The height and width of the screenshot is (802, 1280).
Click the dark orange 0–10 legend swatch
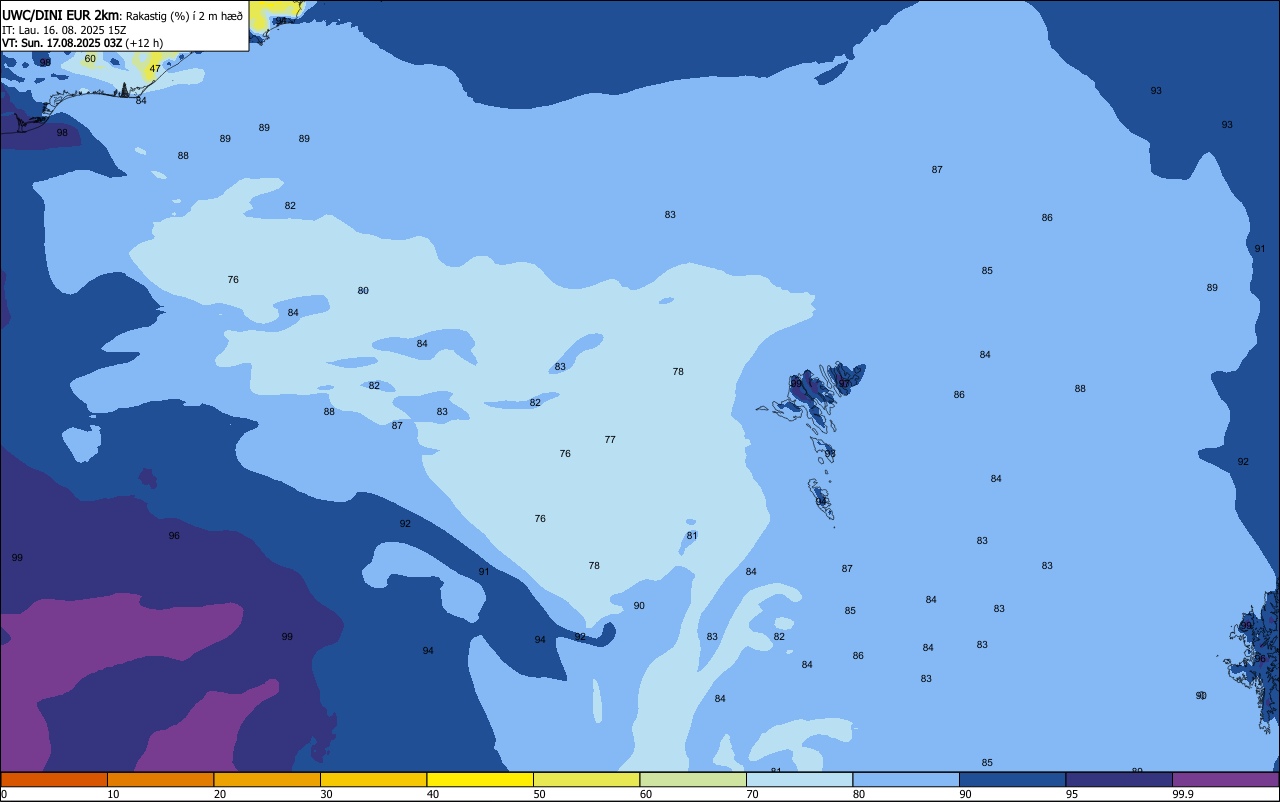click(54, 779)
